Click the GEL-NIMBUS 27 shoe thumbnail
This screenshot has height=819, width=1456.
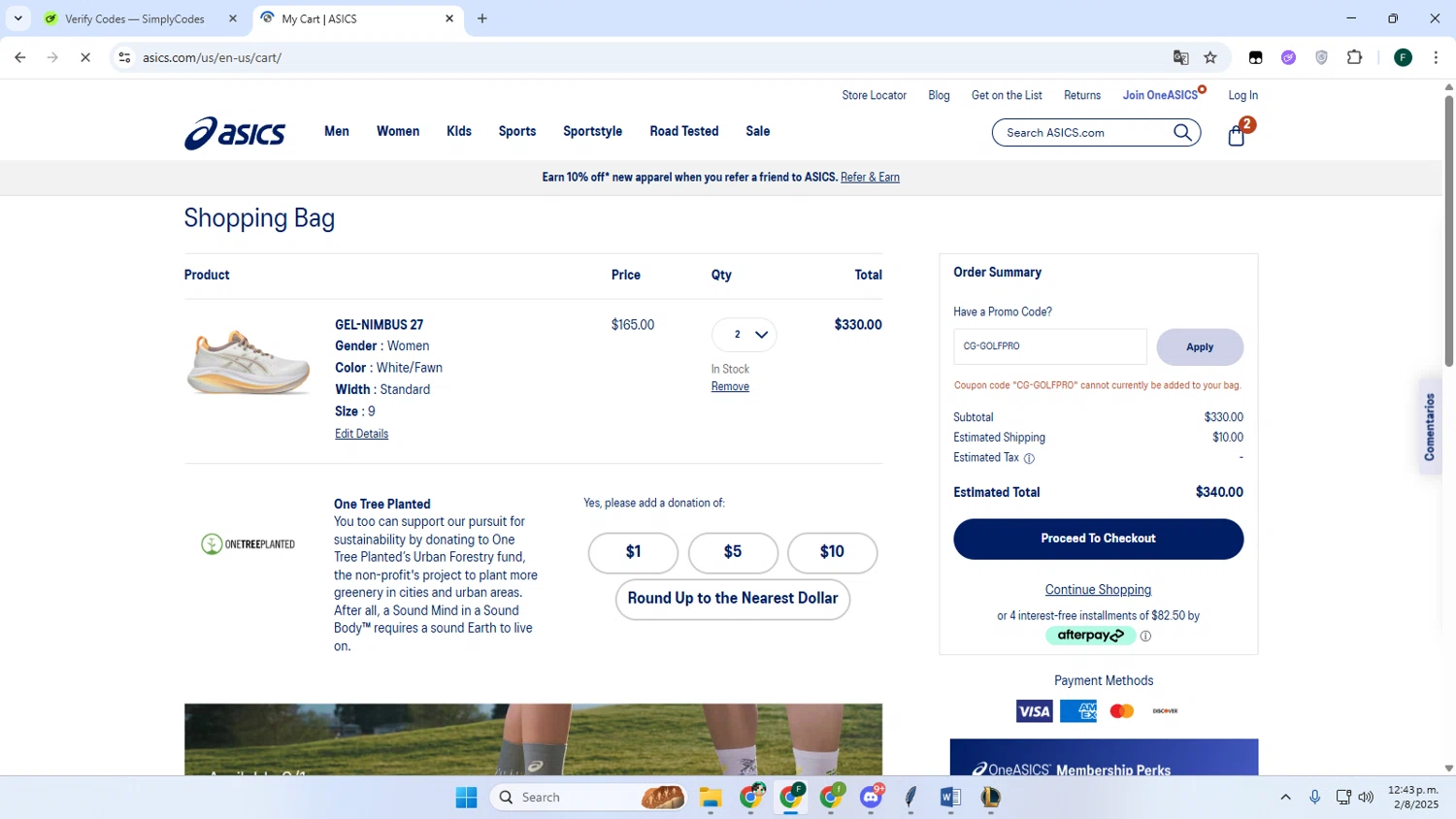(x=248, y=362)
